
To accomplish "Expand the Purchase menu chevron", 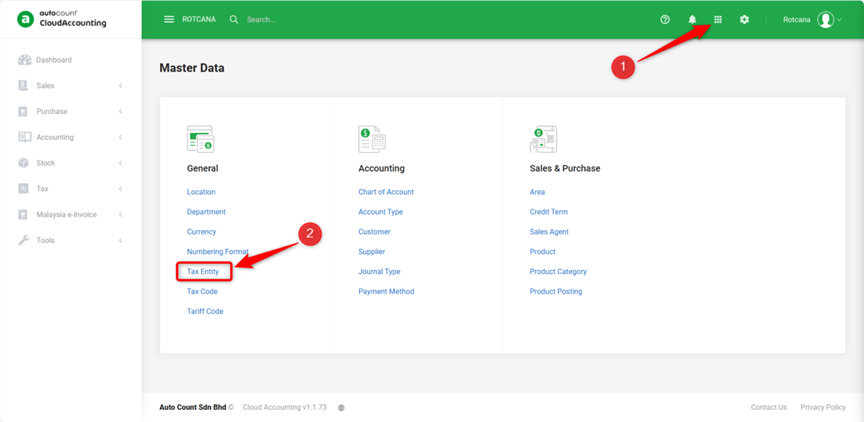I will coord(120,111).
